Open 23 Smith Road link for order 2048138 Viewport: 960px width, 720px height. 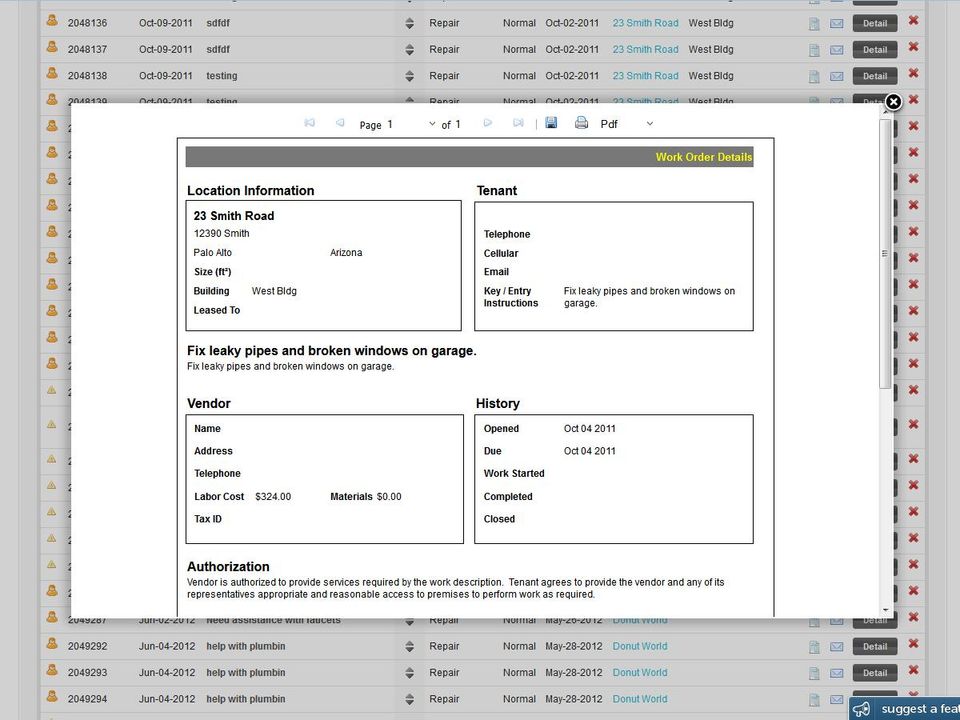tap(645, 75)
